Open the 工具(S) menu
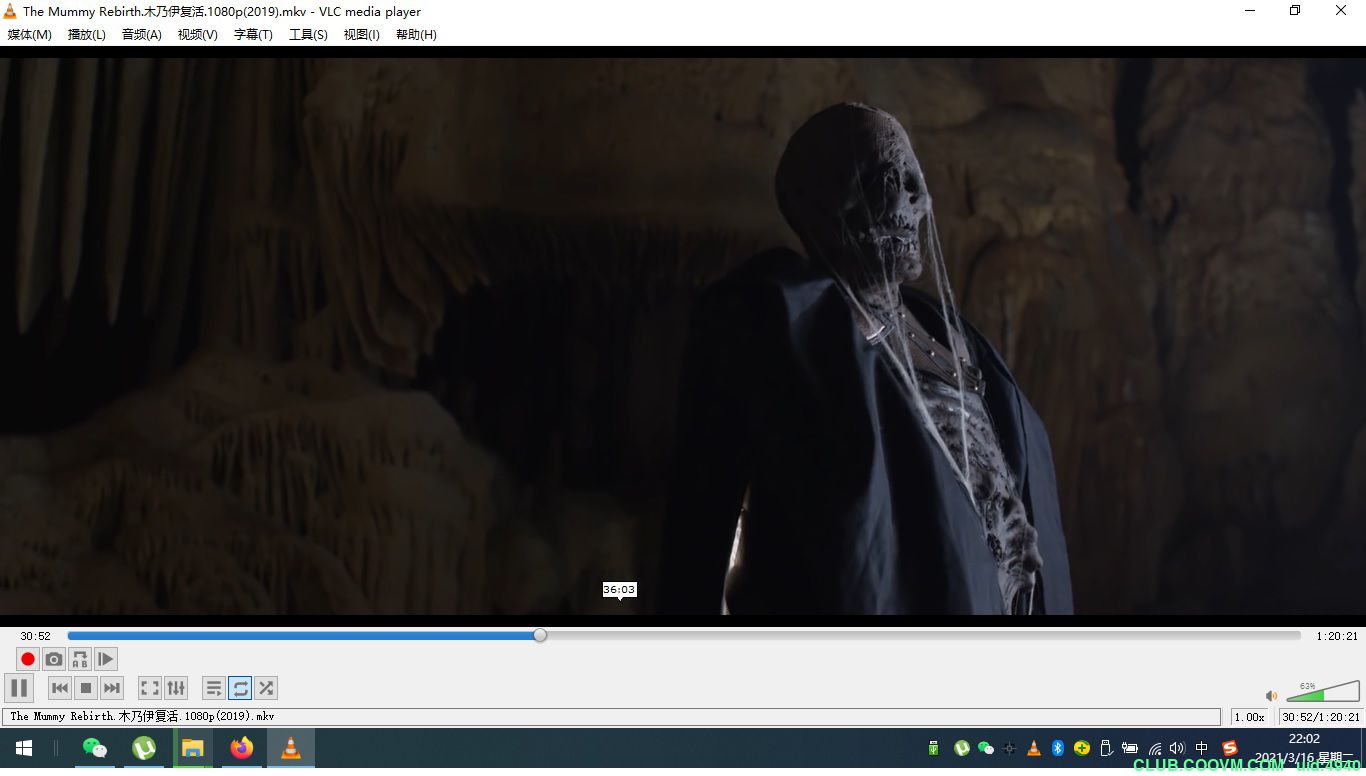The image size is (1366, 776). (308, 34)
